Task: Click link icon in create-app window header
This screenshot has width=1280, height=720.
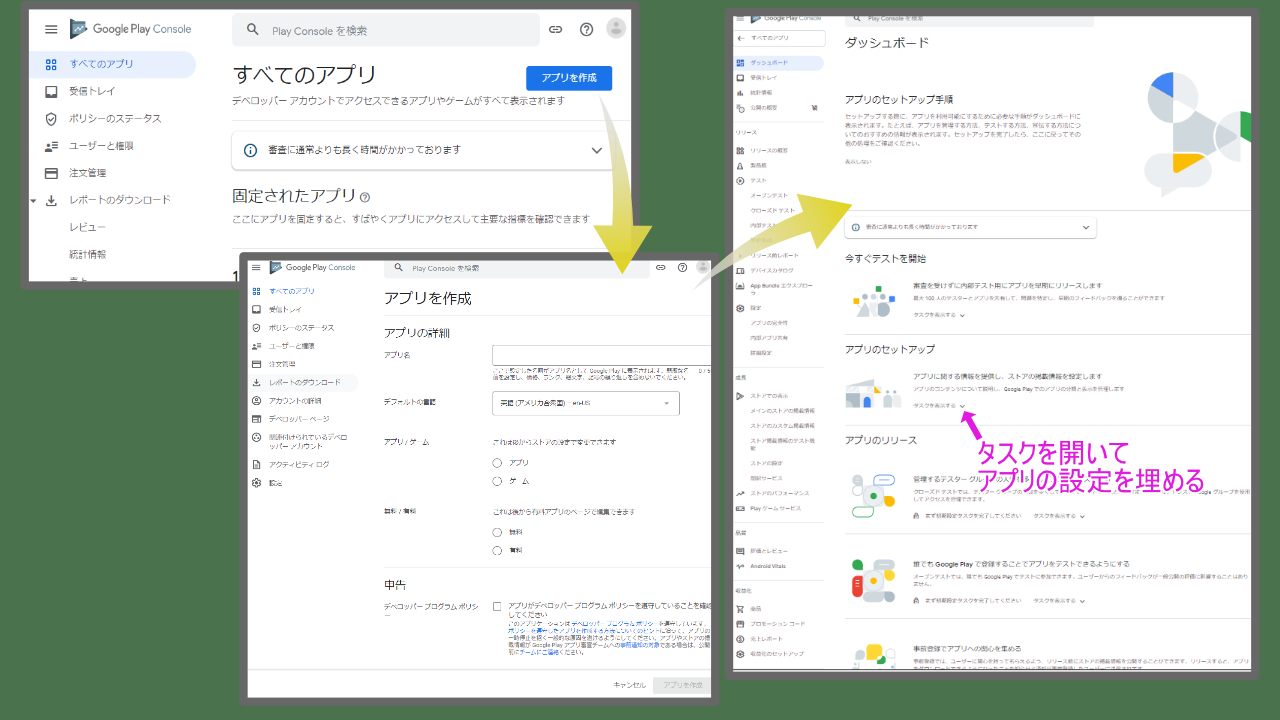Action: click(661, 268)
